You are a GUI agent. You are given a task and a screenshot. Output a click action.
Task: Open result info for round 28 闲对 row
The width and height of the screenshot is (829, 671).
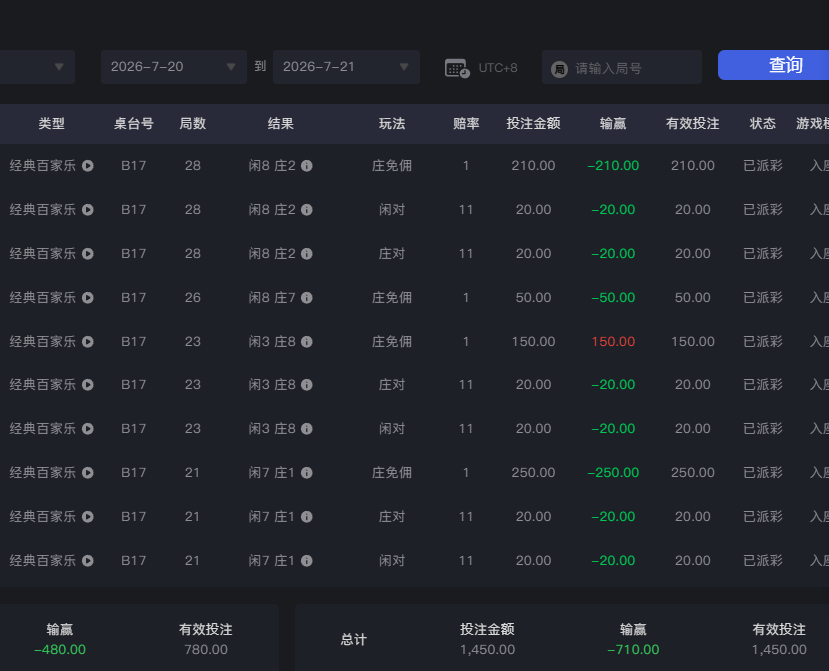pos(307,210)
